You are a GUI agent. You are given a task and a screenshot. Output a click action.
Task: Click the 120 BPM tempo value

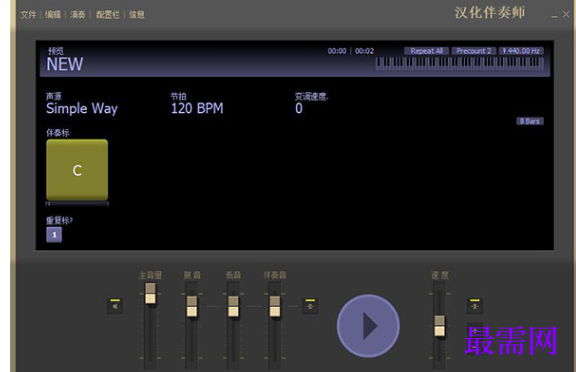pyautogui.click(x=197, y=108)
